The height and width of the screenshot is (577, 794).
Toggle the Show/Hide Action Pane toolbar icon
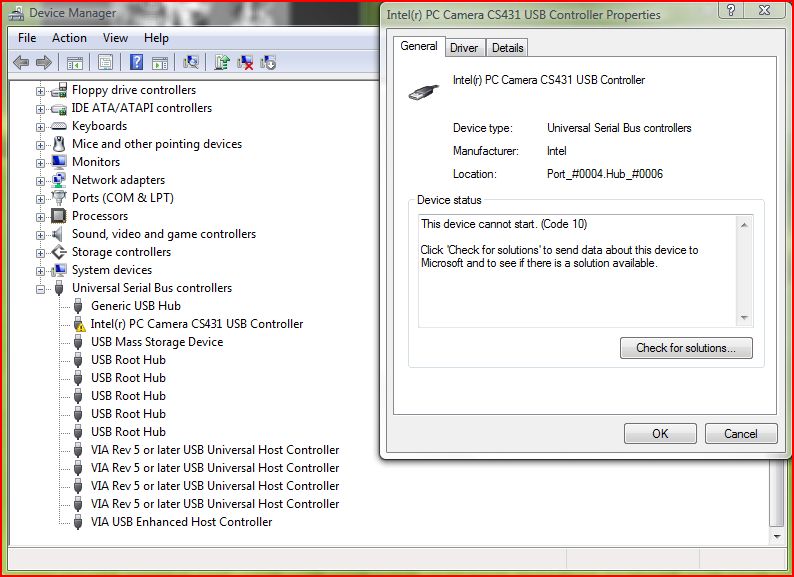160,63
